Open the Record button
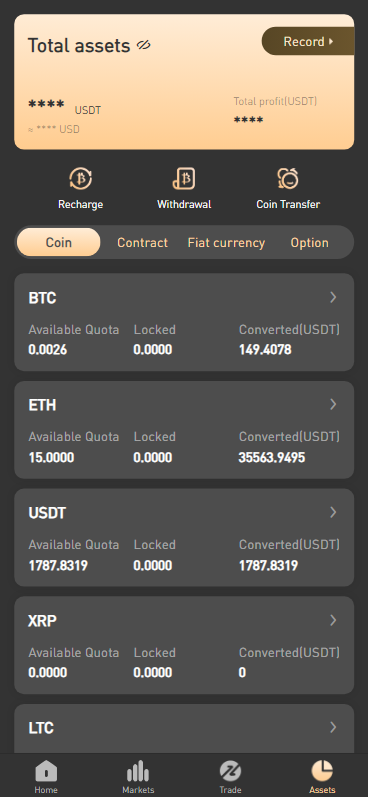The height and width of the screenshot is (797, 368). pyautogui.click(x=308, y=41)
